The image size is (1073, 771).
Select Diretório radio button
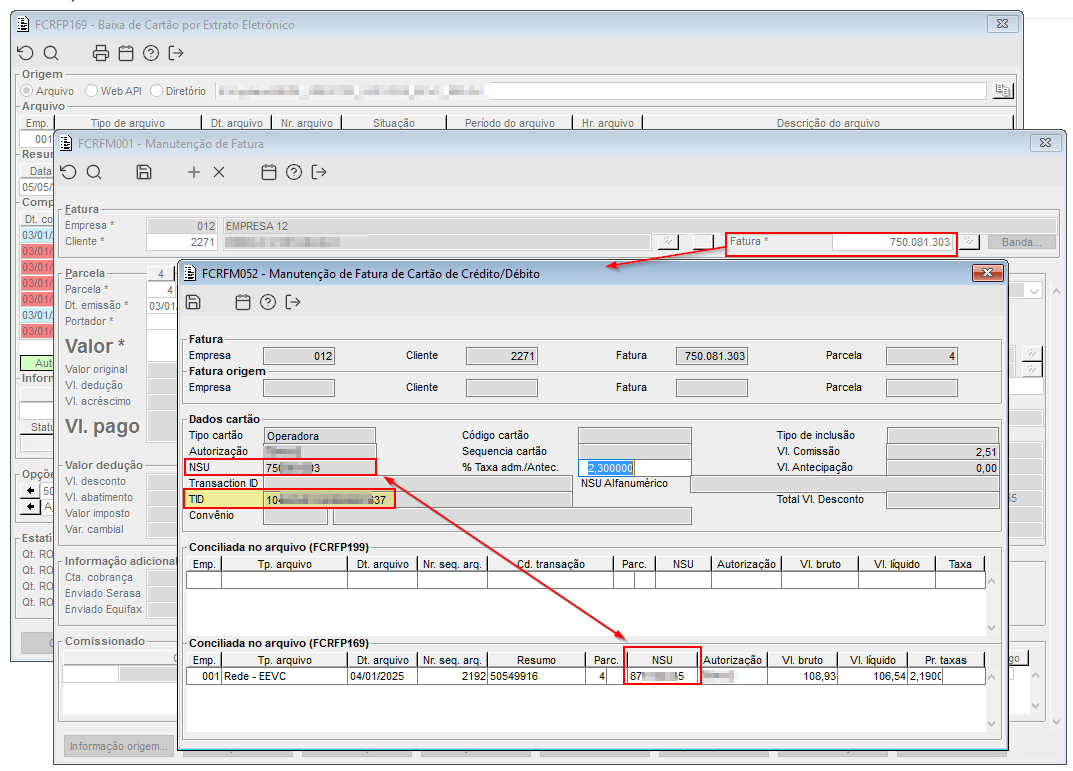(x=157, y=91)
